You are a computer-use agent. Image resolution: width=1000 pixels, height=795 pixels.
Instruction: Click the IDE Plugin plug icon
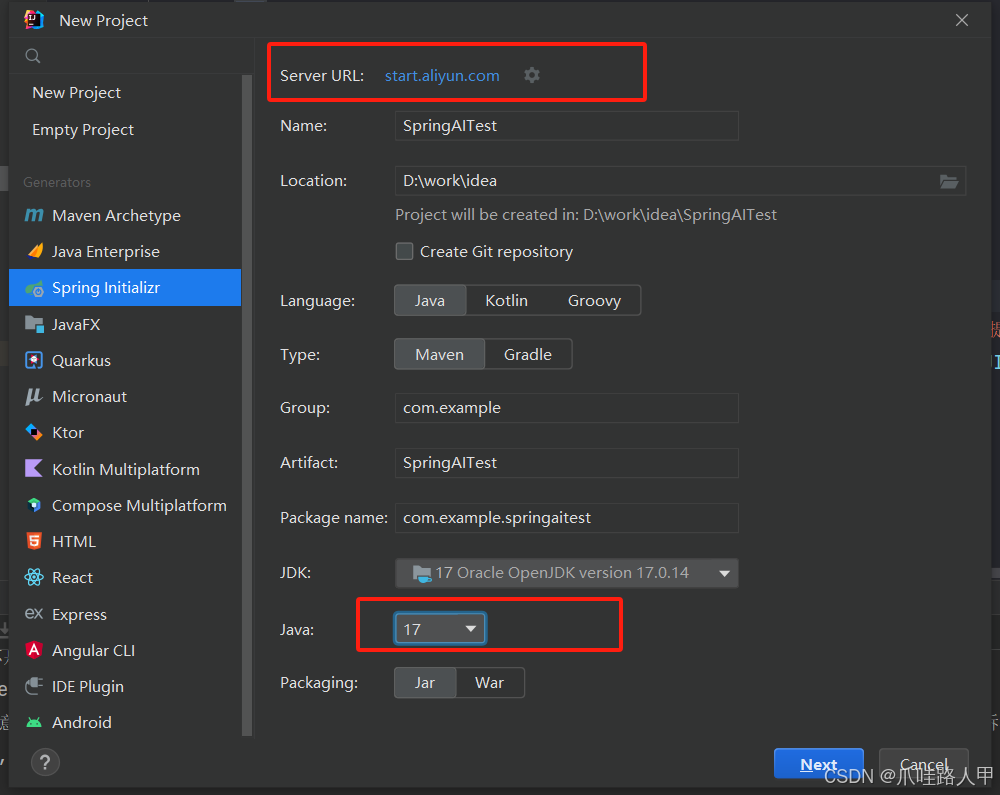pos(34,686)
